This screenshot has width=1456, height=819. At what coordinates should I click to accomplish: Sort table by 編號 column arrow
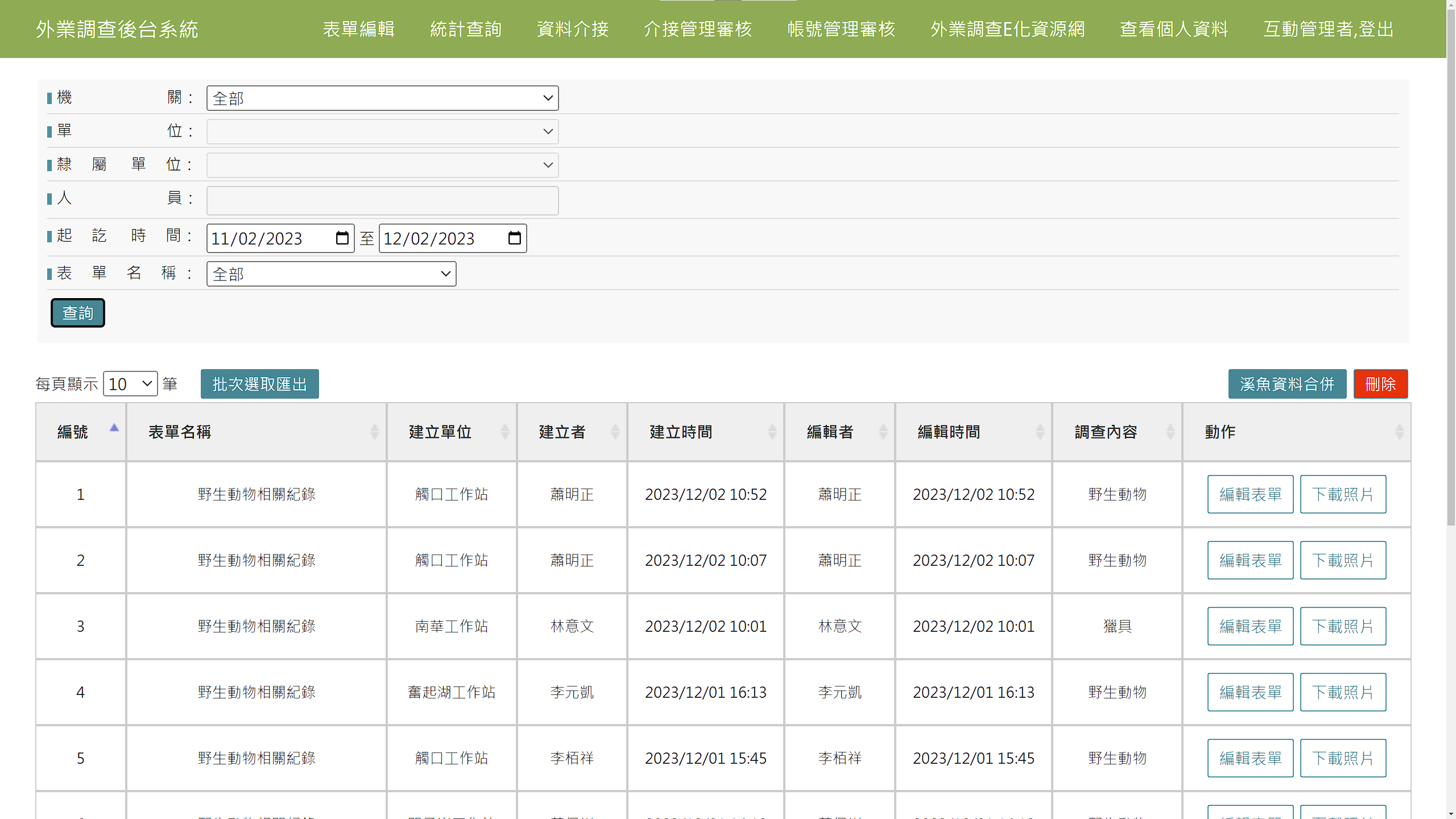(x=114, y=428)
